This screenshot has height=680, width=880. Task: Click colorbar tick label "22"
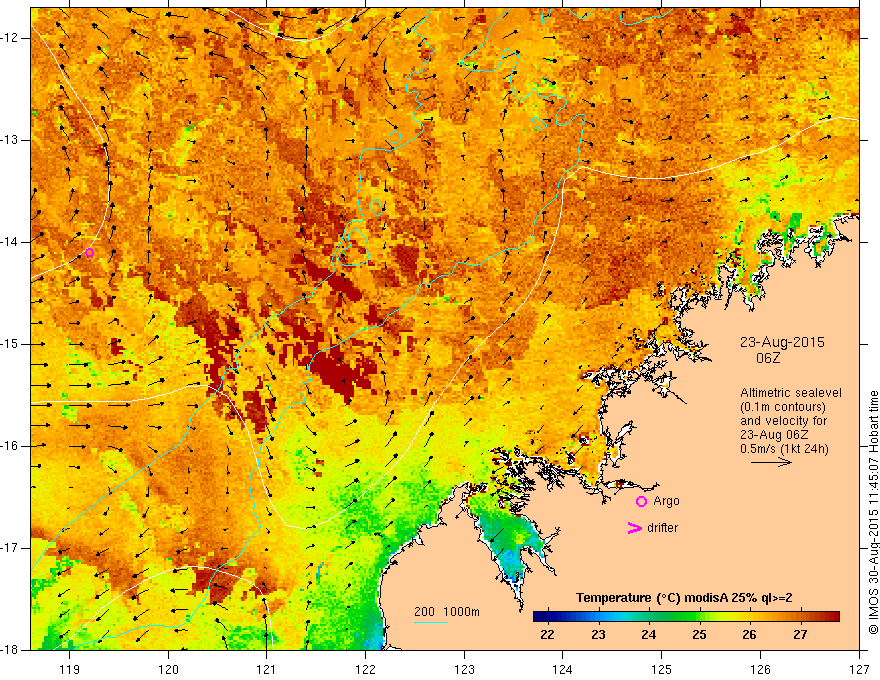[x=547, y=635]
